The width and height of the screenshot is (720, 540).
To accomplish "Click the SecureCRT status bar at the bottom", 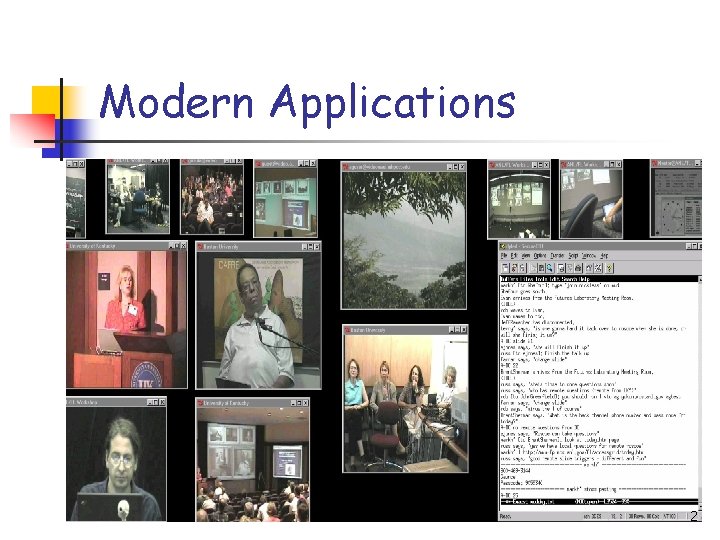I will [x=600, y=516].
